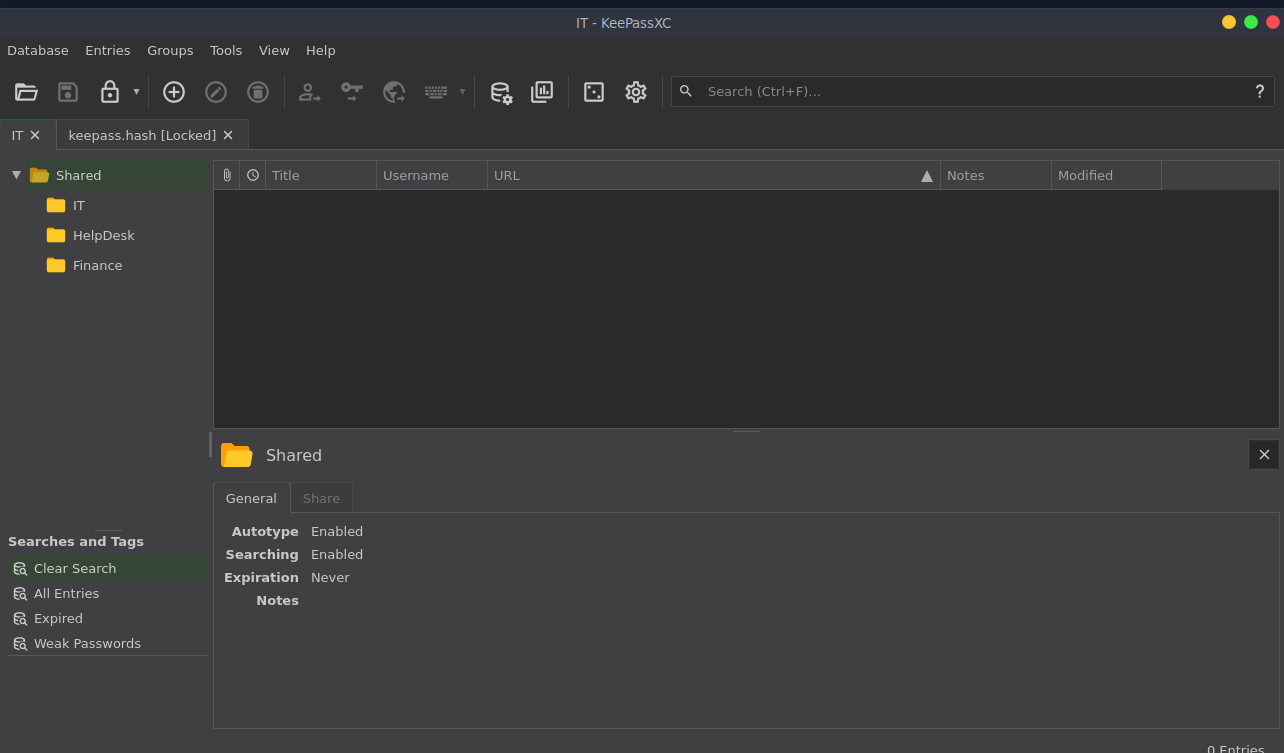Close the Shared preview panel
The image size is (1284, 753).
1264,455
